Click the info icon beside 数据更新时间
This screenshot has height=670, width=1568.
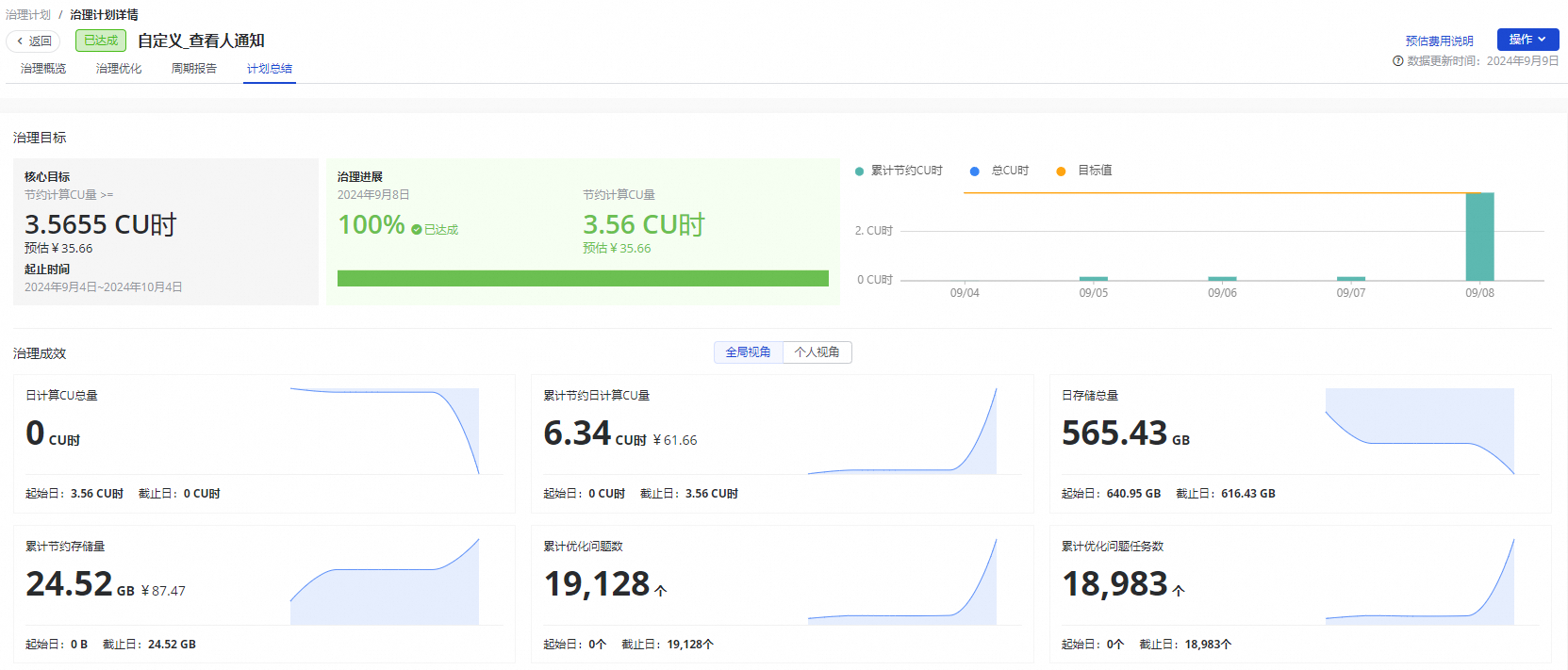[1397, 61]
